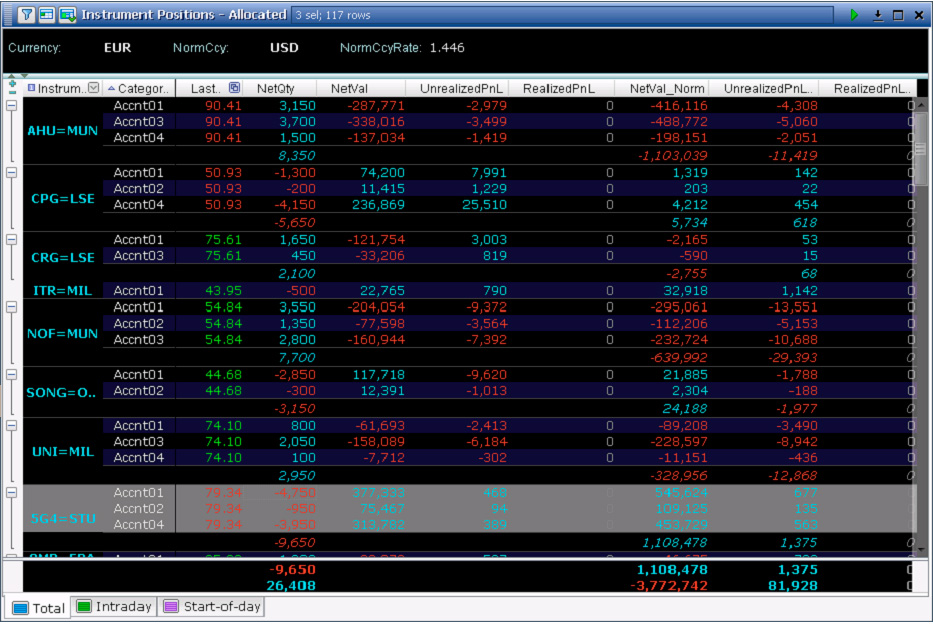This screenshot has width=933, height=624.
Task: Collapse the NOF=MUN instrument group
Action: (12, 307)
